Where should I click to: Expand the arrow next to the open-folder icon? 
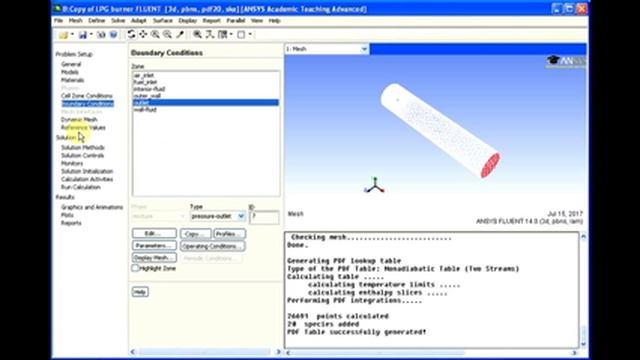(72, 35)
